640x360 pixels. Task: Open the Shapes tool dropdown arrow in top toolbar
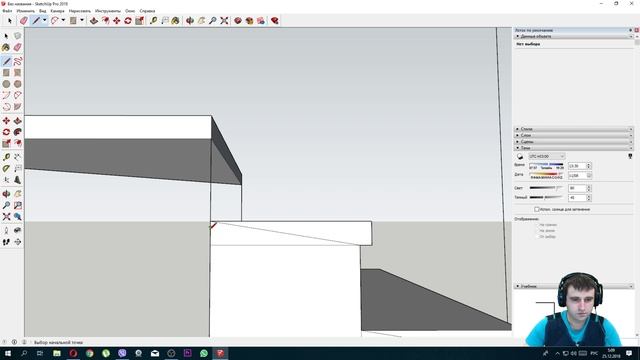pos(82,20)
